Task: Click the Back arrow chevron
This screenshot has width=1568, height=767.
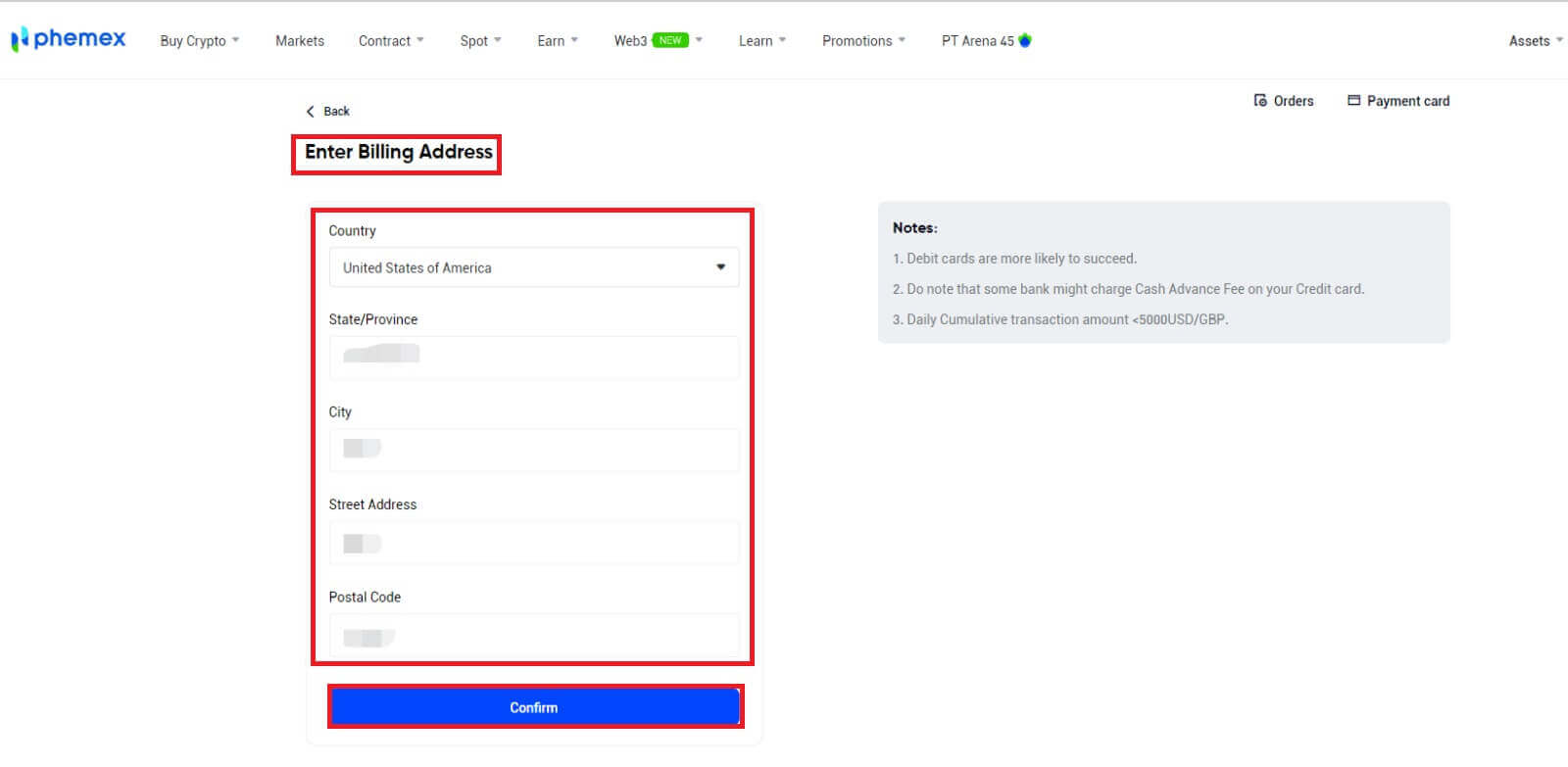Action: click(311, 112)
